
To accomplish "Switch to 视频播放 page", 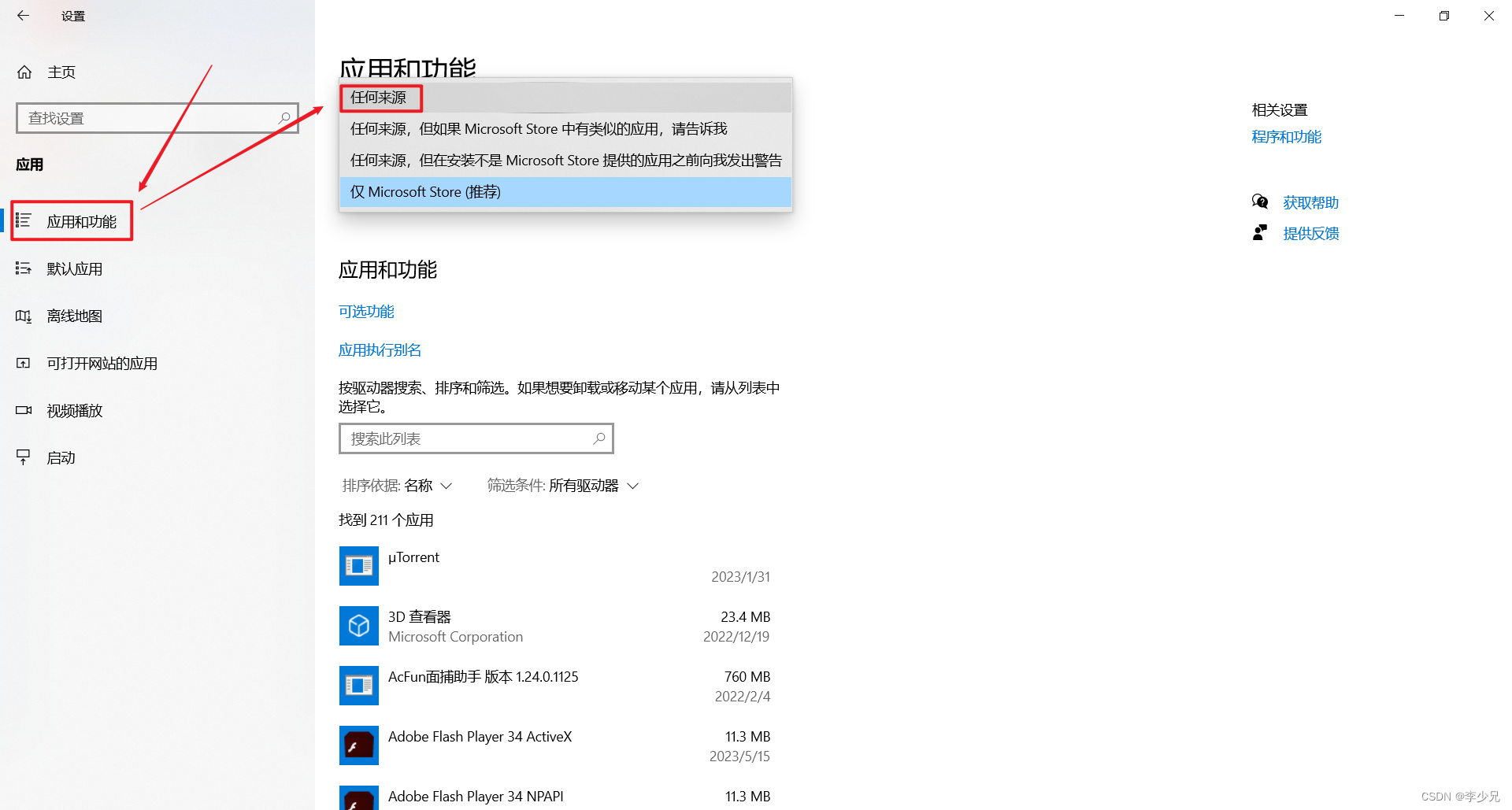I will (75, 411).
